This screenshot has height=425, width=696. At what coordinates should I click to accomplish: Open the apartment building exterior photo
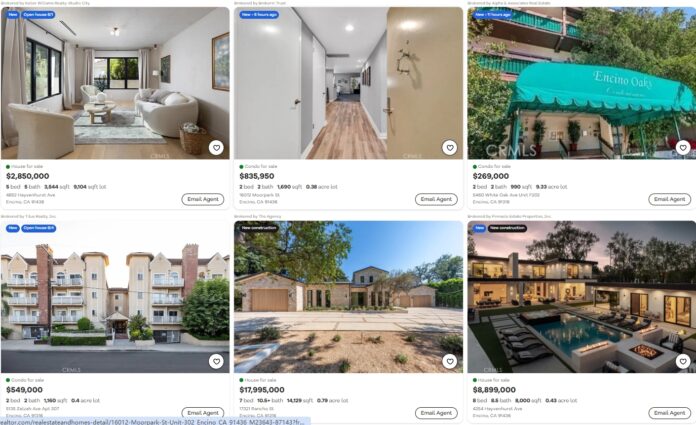(115, 297)
